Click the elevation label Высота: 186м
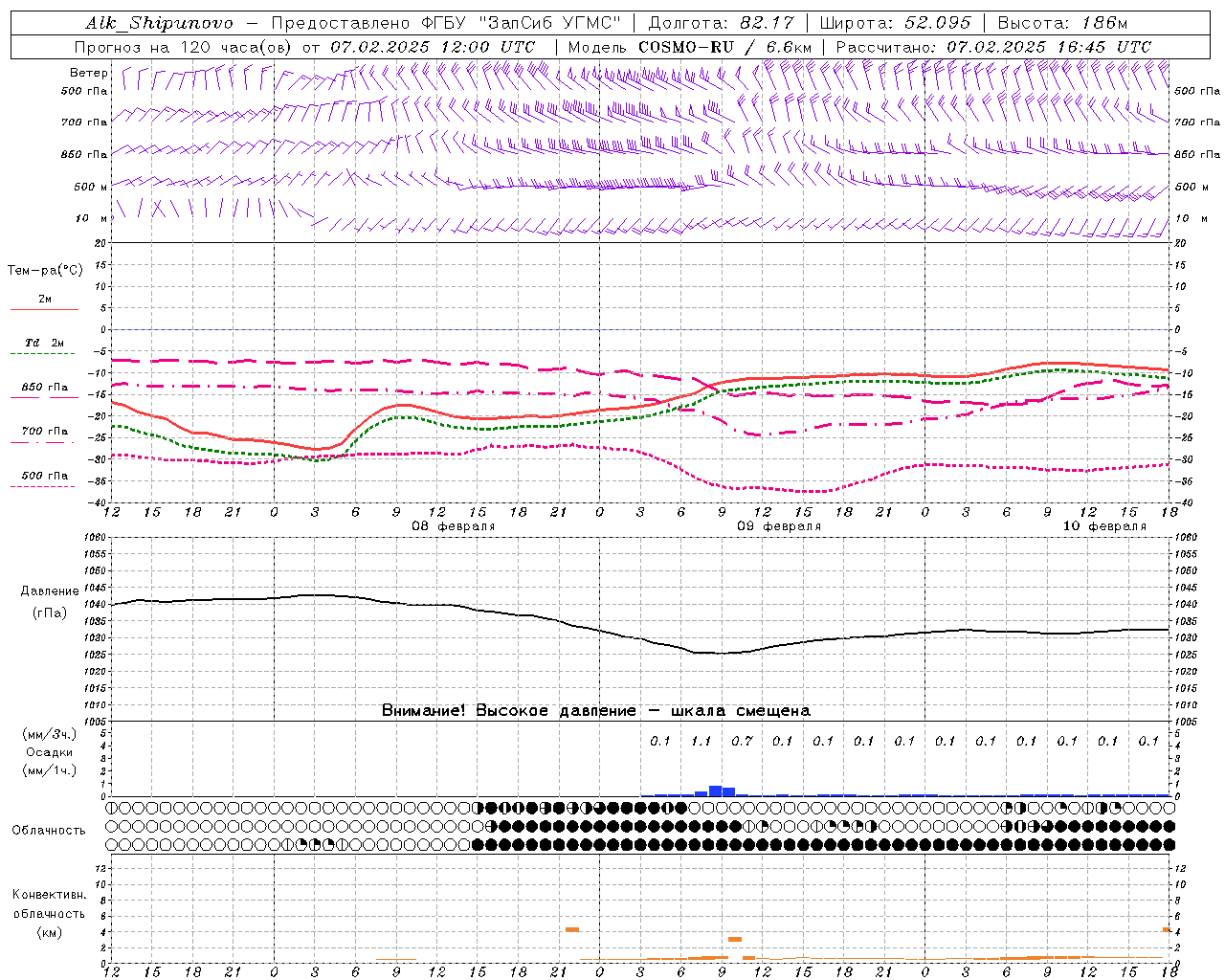 1062,23
